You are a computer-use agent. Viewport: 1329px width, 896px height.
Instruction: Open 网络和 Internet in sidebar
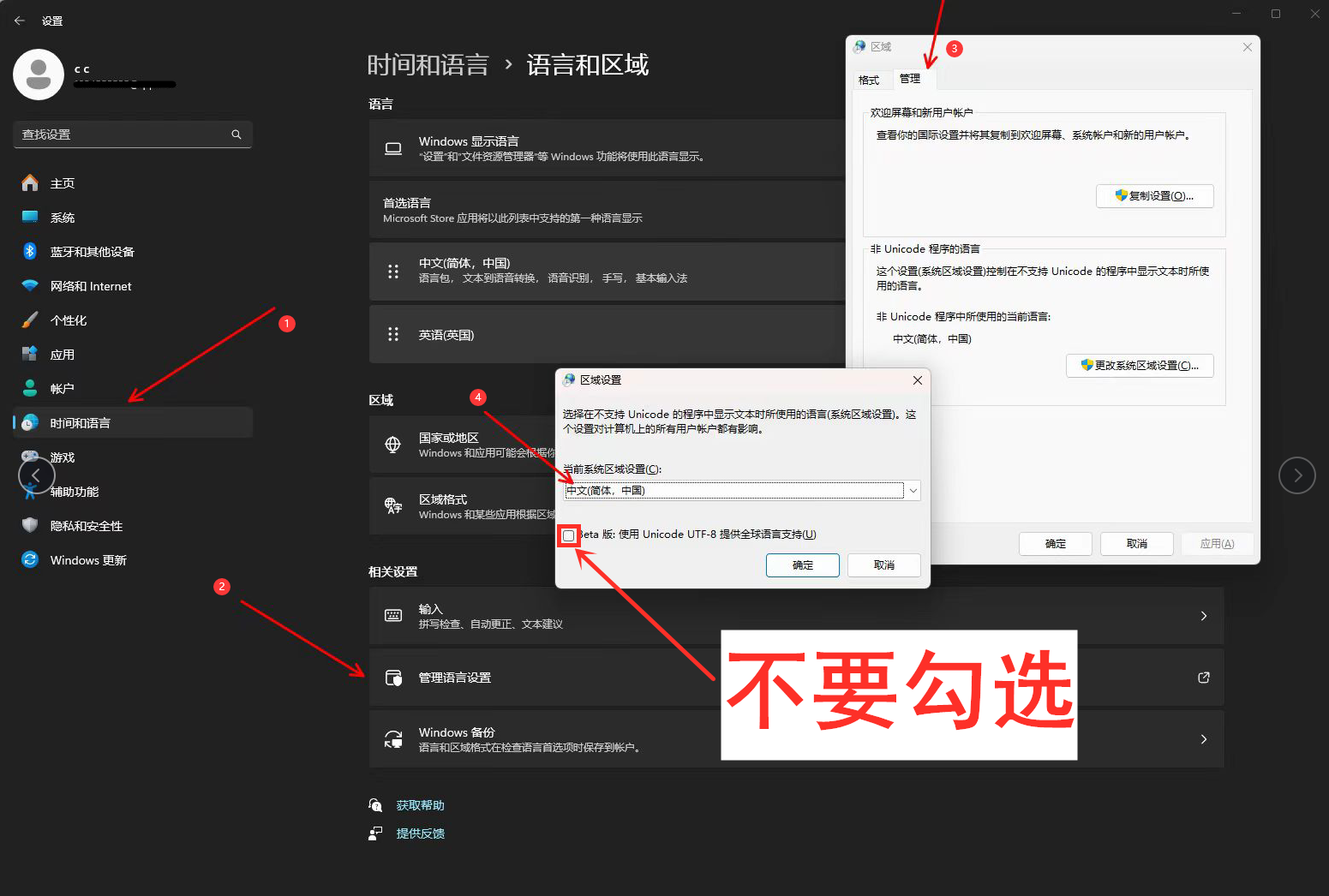(x=133, y=286)
